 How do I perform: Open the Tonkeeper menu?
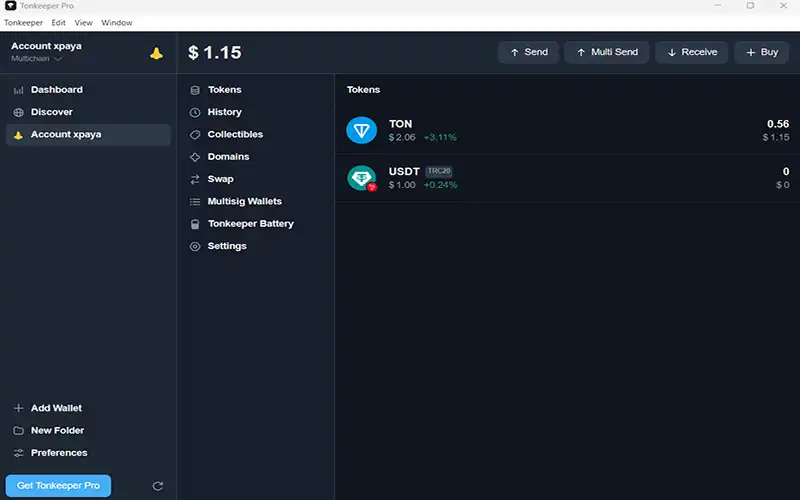point(23,22)
